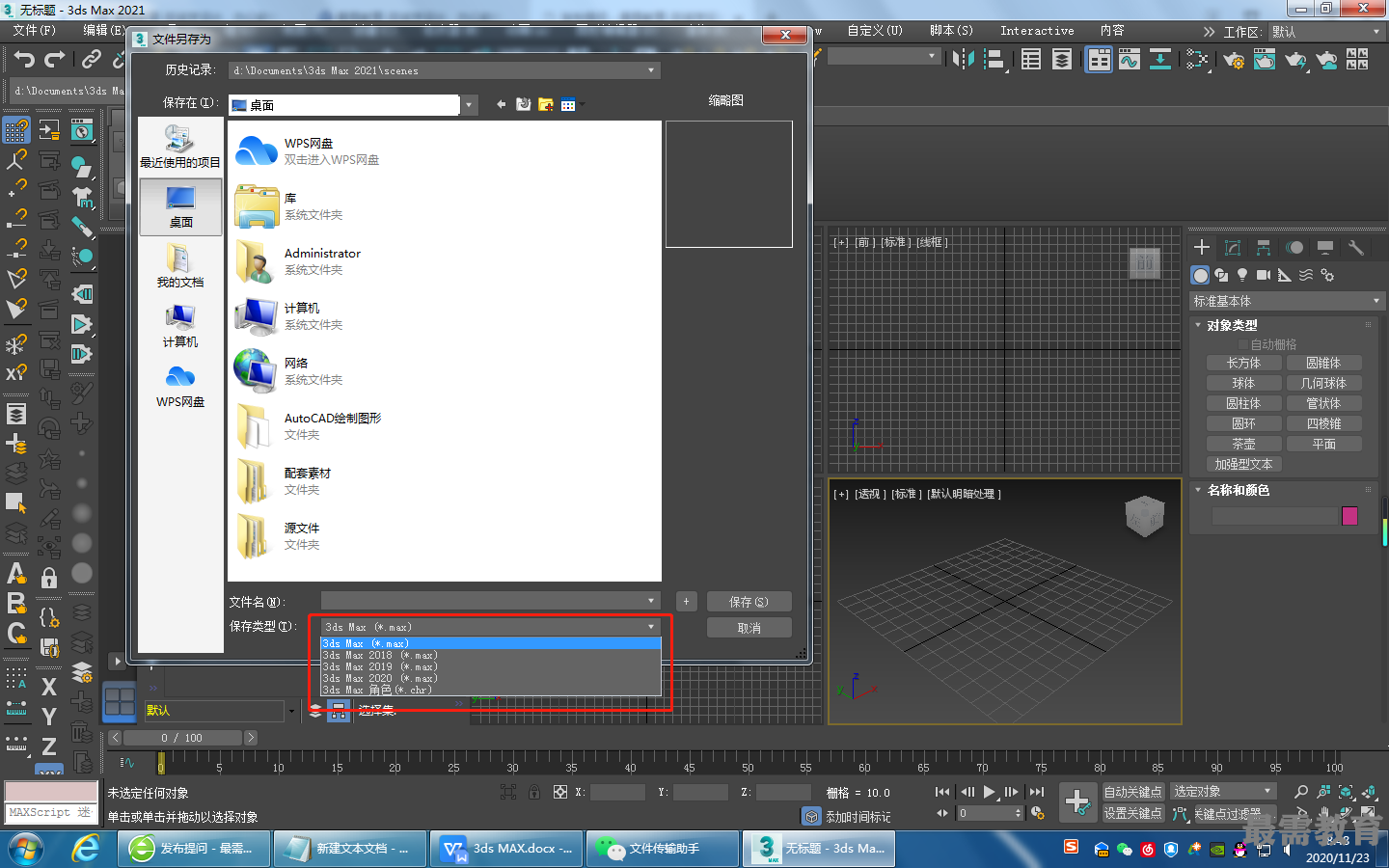The width and height of the screenshot is (1389, 868).
Task: Click the 圆柱体 cylinder button
Action: (x=1243, y=403)
